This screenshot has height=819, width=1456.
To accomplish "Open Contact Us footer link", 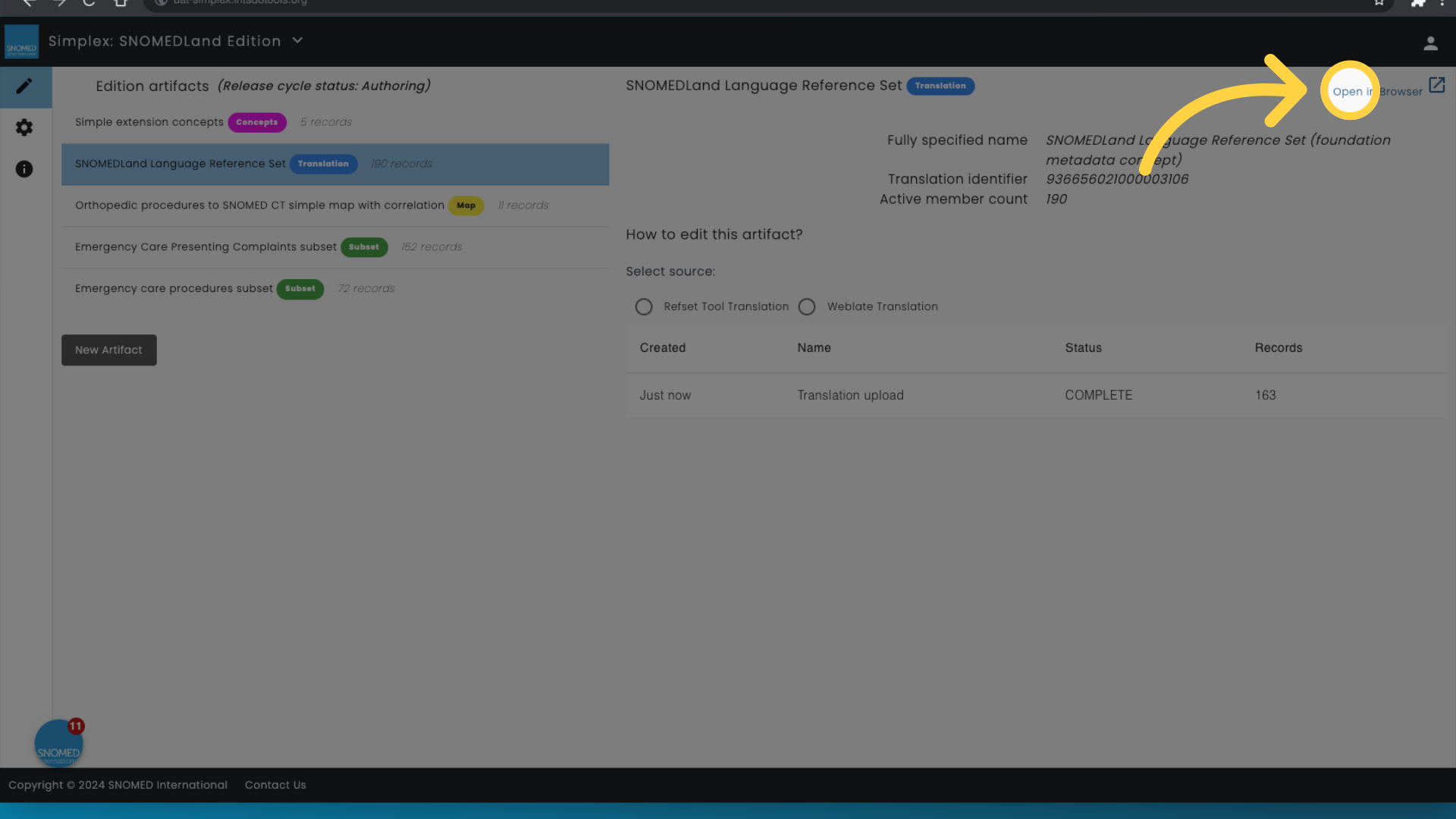I will 275,785.
